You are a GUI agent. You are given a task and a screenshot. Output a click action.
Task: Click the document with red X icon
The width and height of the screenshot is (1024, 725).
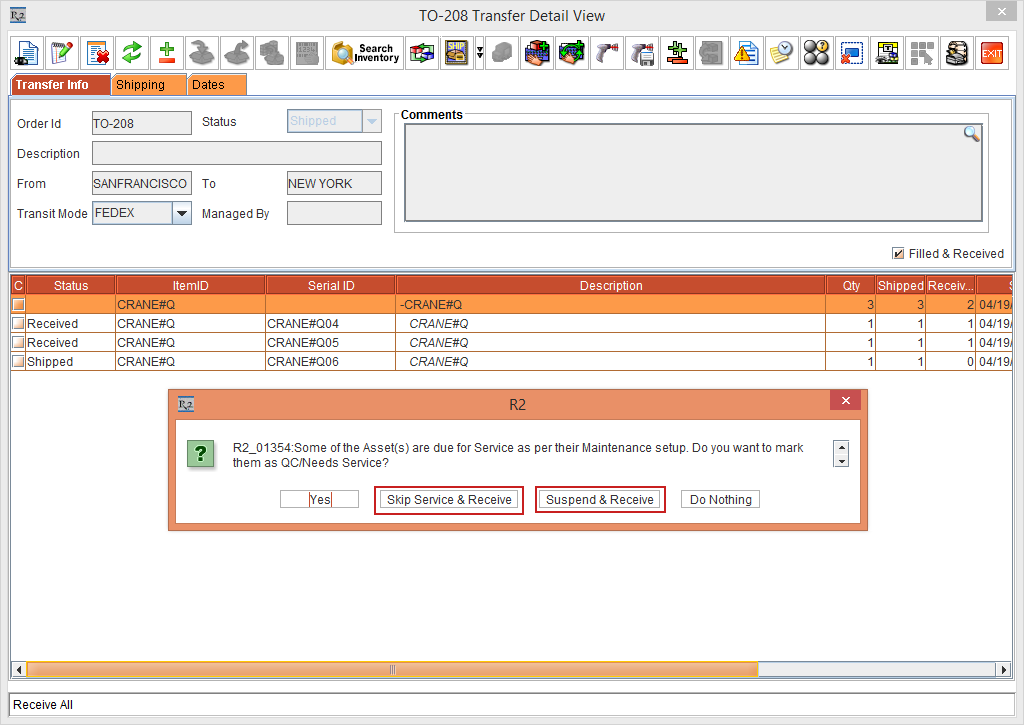coord(96,53)
